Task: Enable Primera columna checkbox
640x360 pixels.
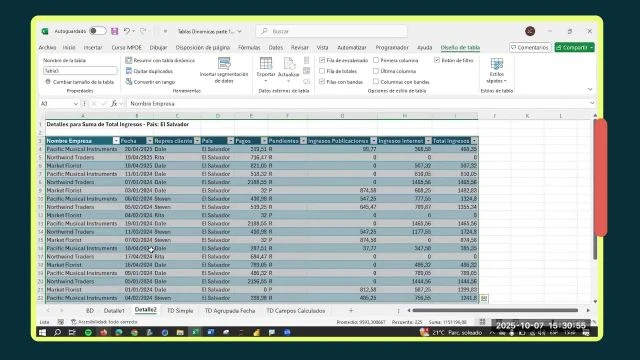Action: click(376, 60)
